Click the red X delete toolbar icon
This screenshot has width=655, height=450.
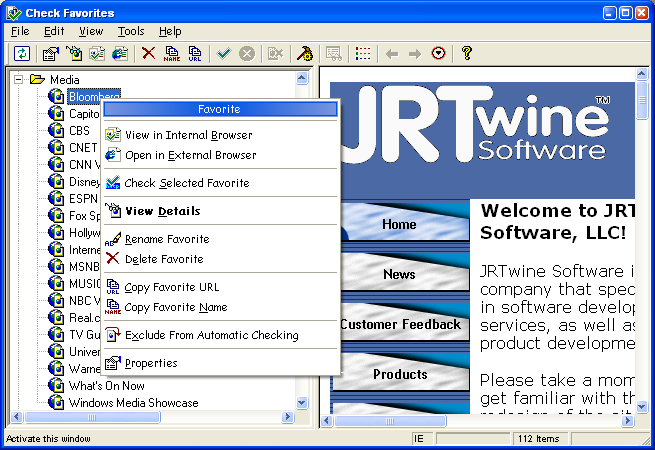[148, 53]
